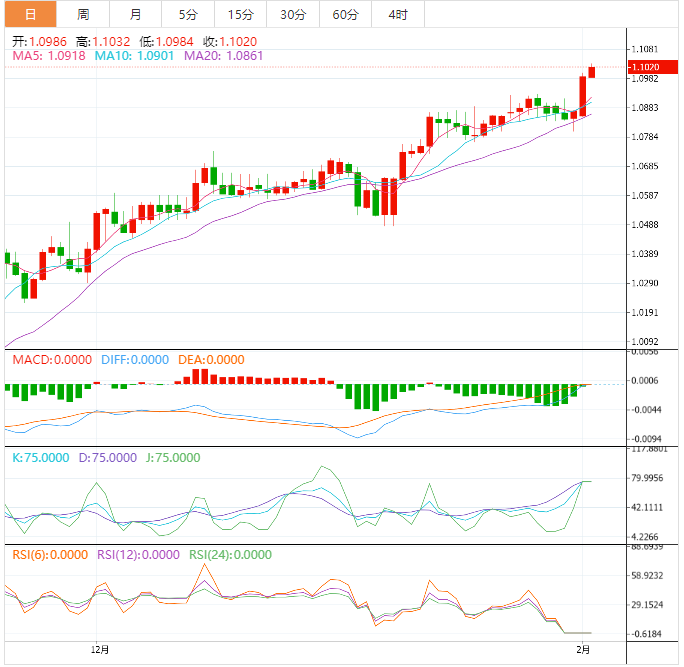Click the MACD: 0.0000 label
Image resolution: width=684 pixels, height=667 pixels.
pyautogui.click(x=51, y=360)
